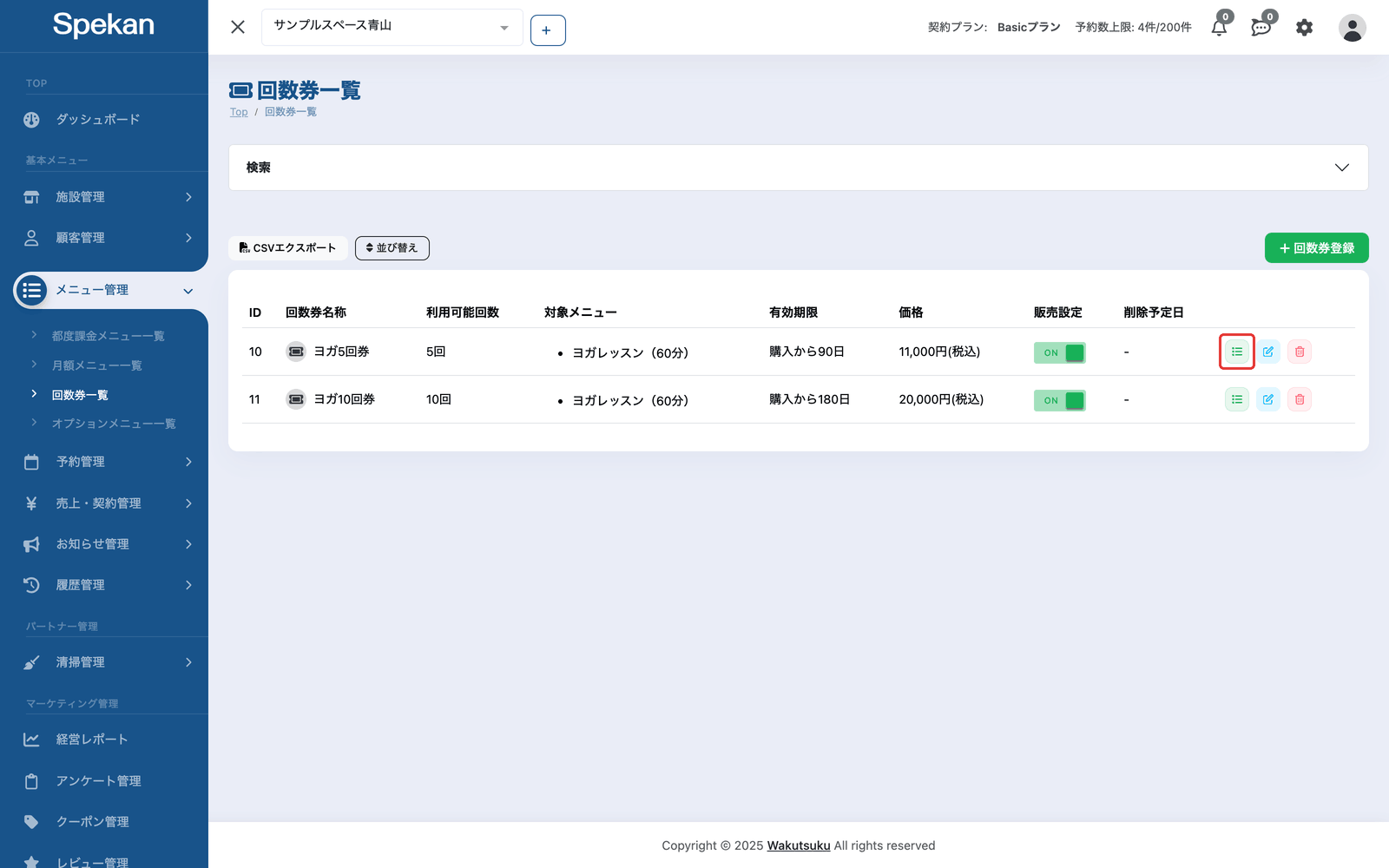The height and width of the screenshot is (868, 1389).
Task: Select 回数券一覧 in the sidebar
Action: [80, 395]
